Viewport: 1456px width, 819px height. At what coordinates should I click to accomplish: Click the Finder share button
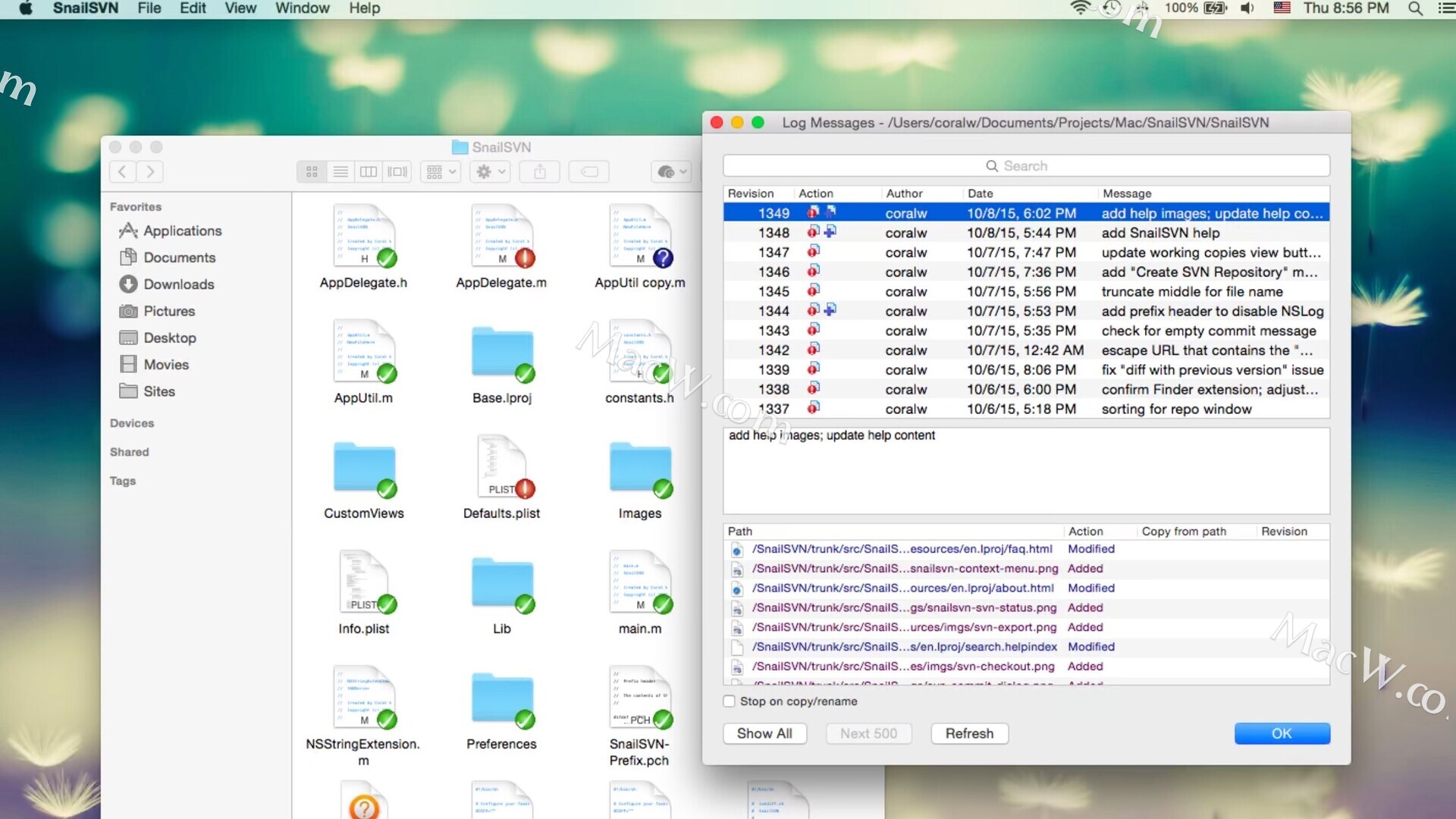point(540,172)
